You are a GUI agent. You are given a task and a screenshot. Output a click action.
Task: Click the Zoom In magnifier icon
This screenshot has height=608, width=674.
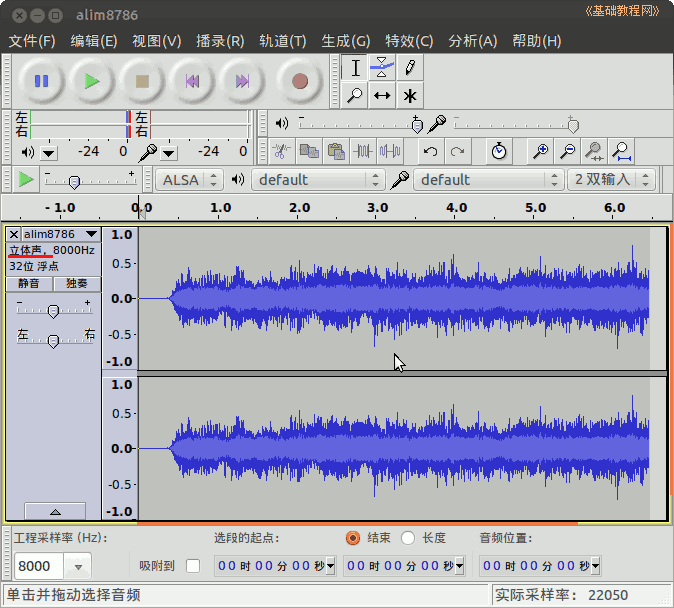[x=541, y=152]
